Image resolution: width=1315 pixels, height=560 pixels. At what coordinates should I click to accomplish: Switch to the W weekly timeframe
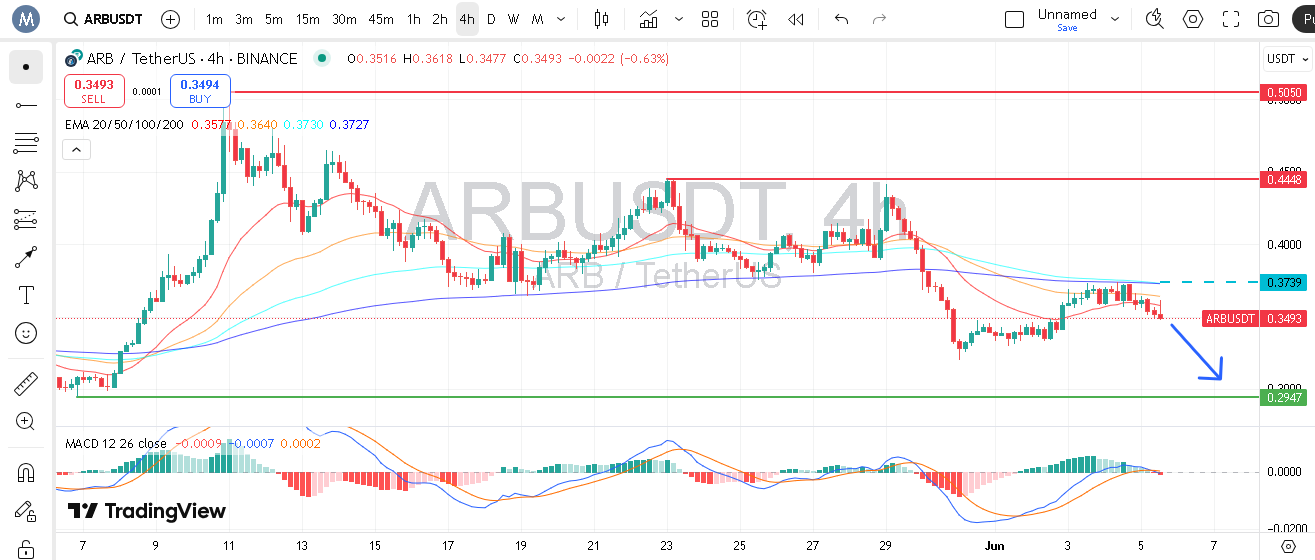(513, 19)
